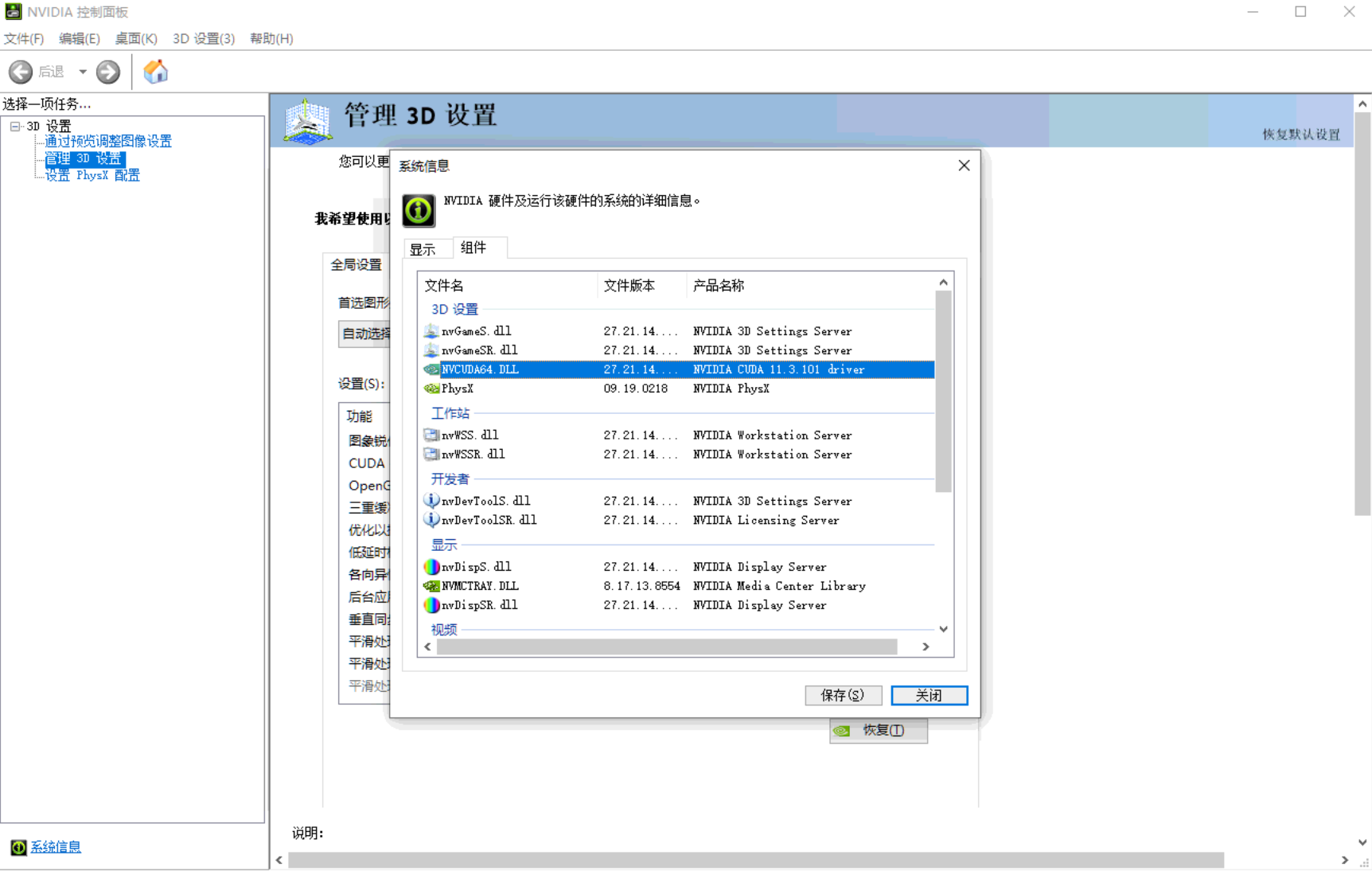
Task: Select 管理 3D 设置 in task tree
Action: point(84,158)
